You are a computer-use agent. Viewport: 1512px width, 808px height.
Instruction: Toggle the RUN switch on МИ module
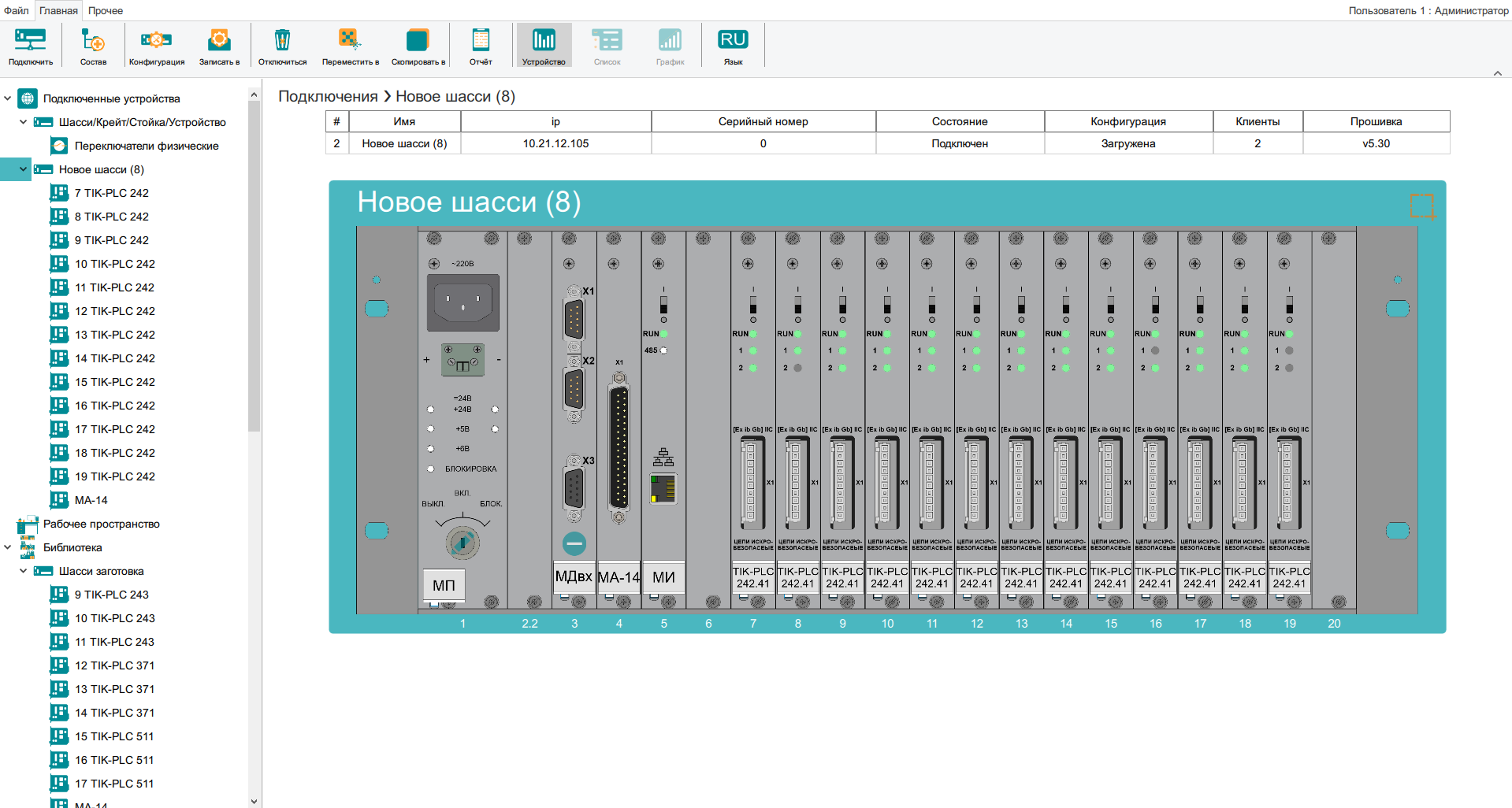click(663, 305)
